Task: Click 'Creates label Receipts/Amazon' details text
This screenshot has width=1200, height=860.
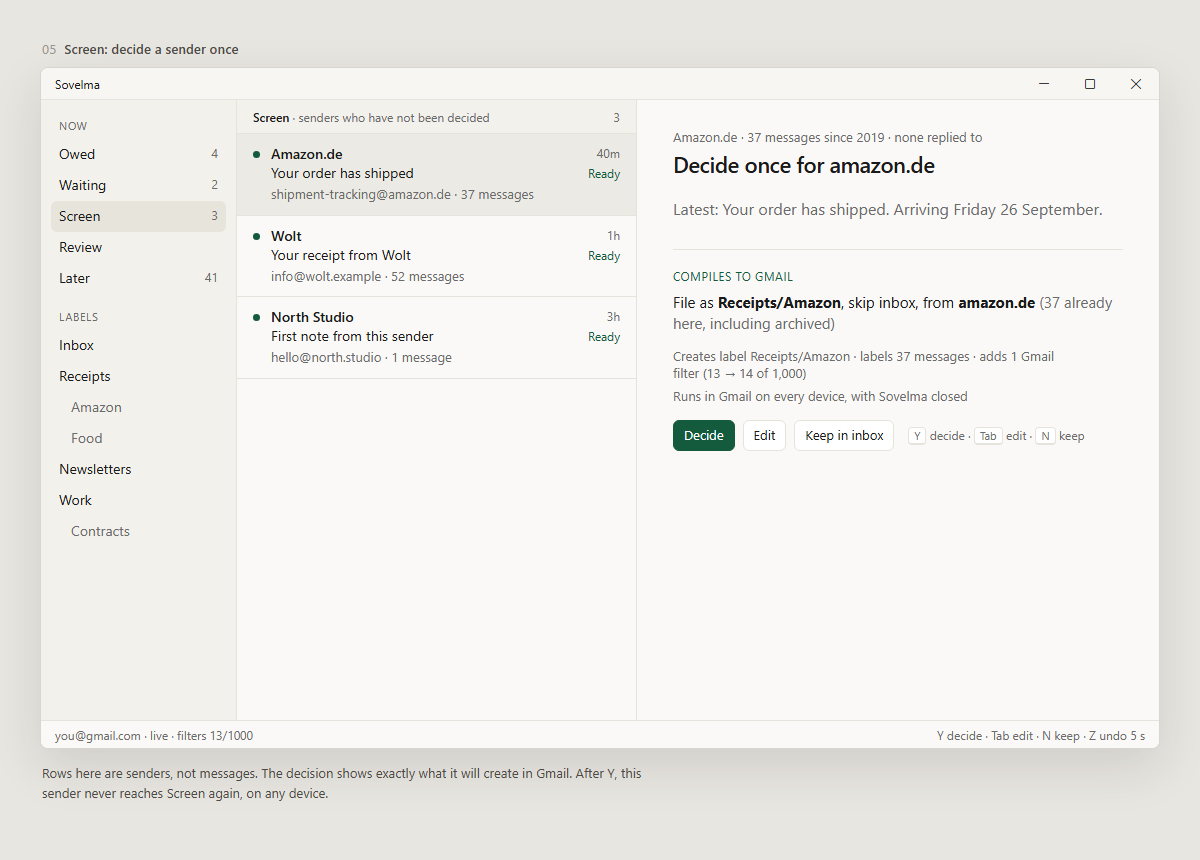Action: point(863,365)
